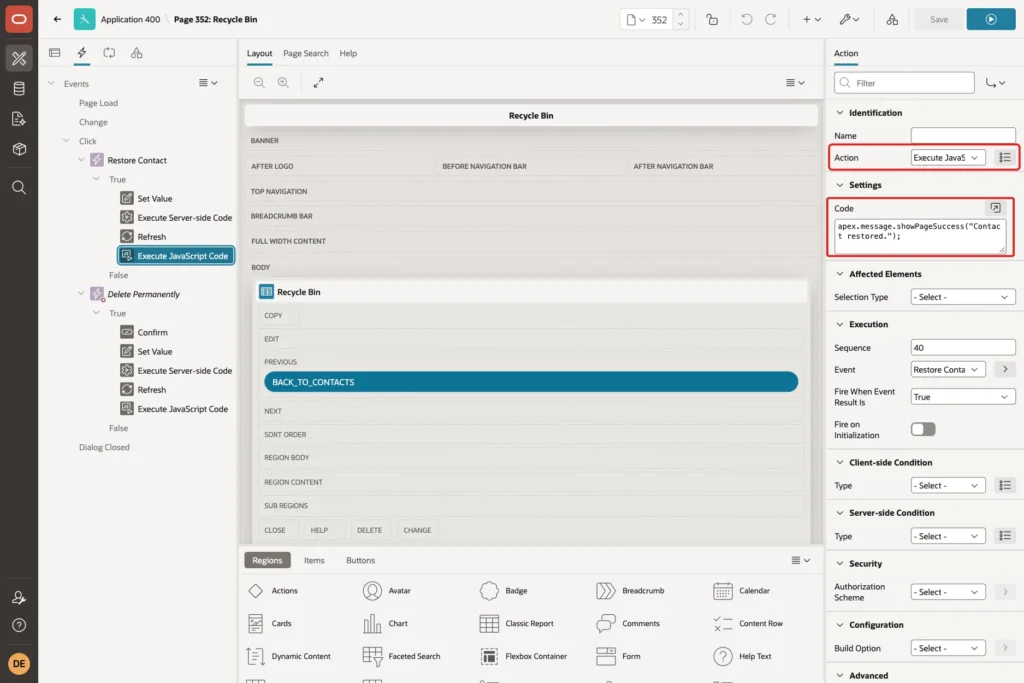This screenshot has height=683, width=1024.
Task: Click the Name input field
Action: coord(963,136)
